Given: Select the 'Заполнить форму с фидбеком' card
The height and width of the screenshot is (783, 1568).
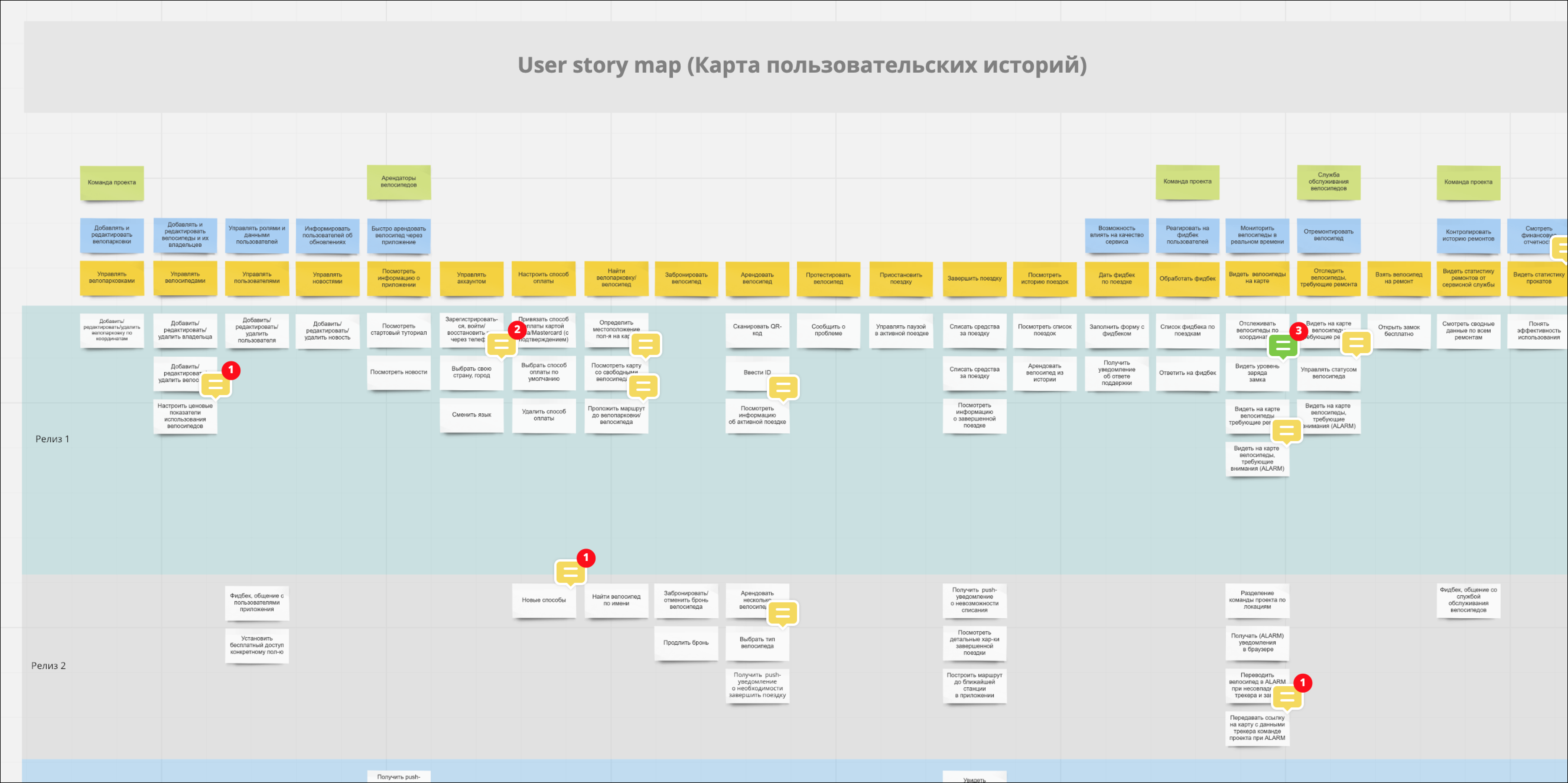Looking at the screenshot, I should [x=1116, y=330].
